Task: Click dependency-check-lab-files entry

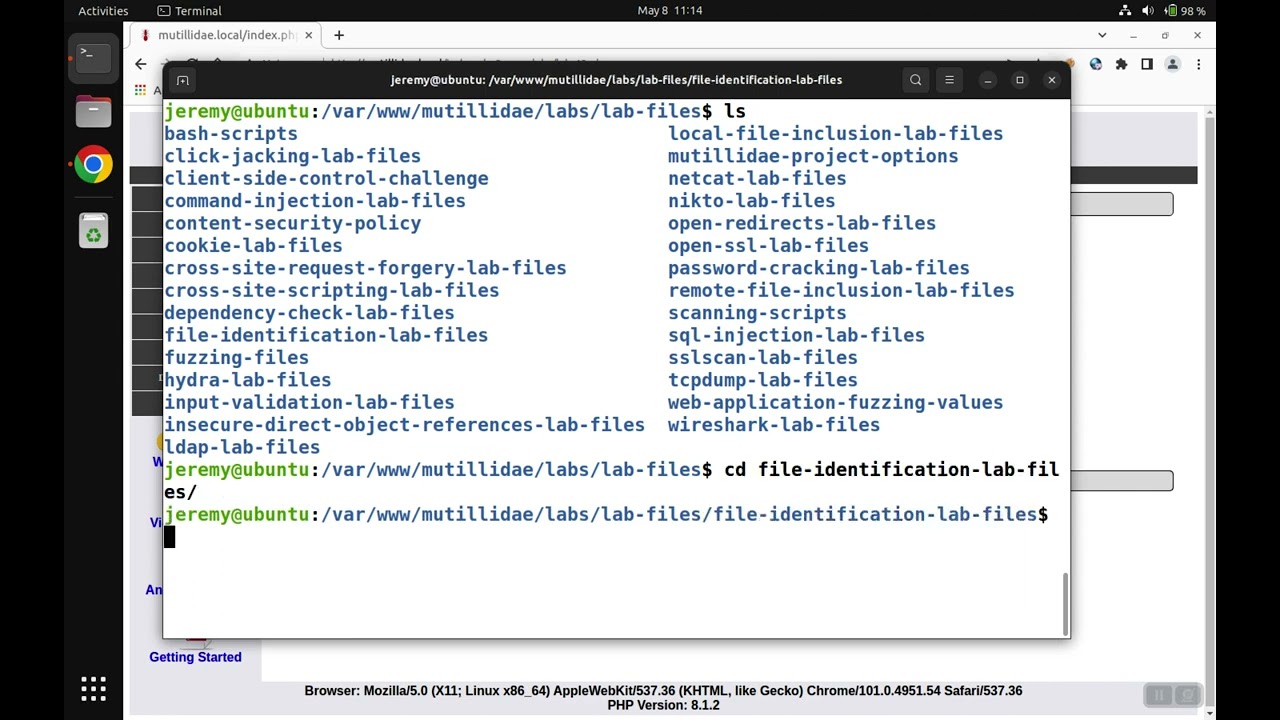Action: tap(309, 313)
